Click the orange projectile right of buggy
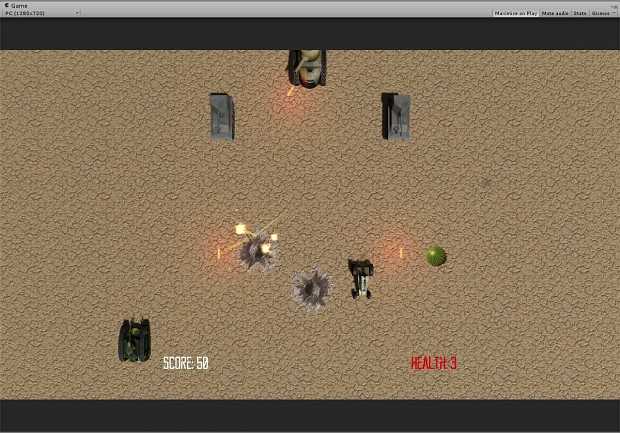 [x=400, y=252]
